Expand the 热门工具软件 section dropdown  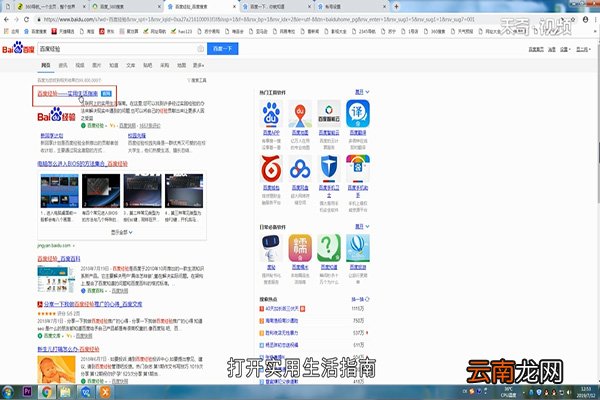click(362, 92)
